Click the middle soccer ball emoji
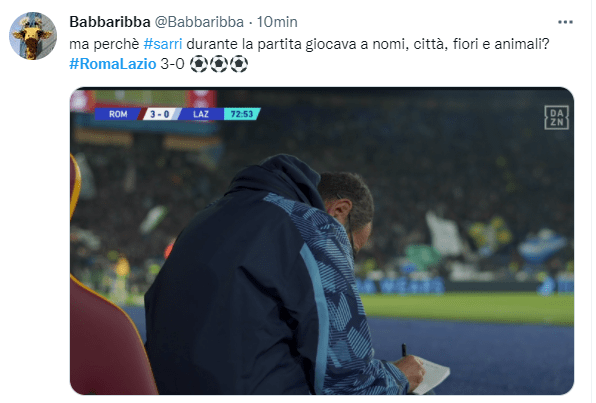This screenshot has height=403, width=596. click(x=219, y=64)
